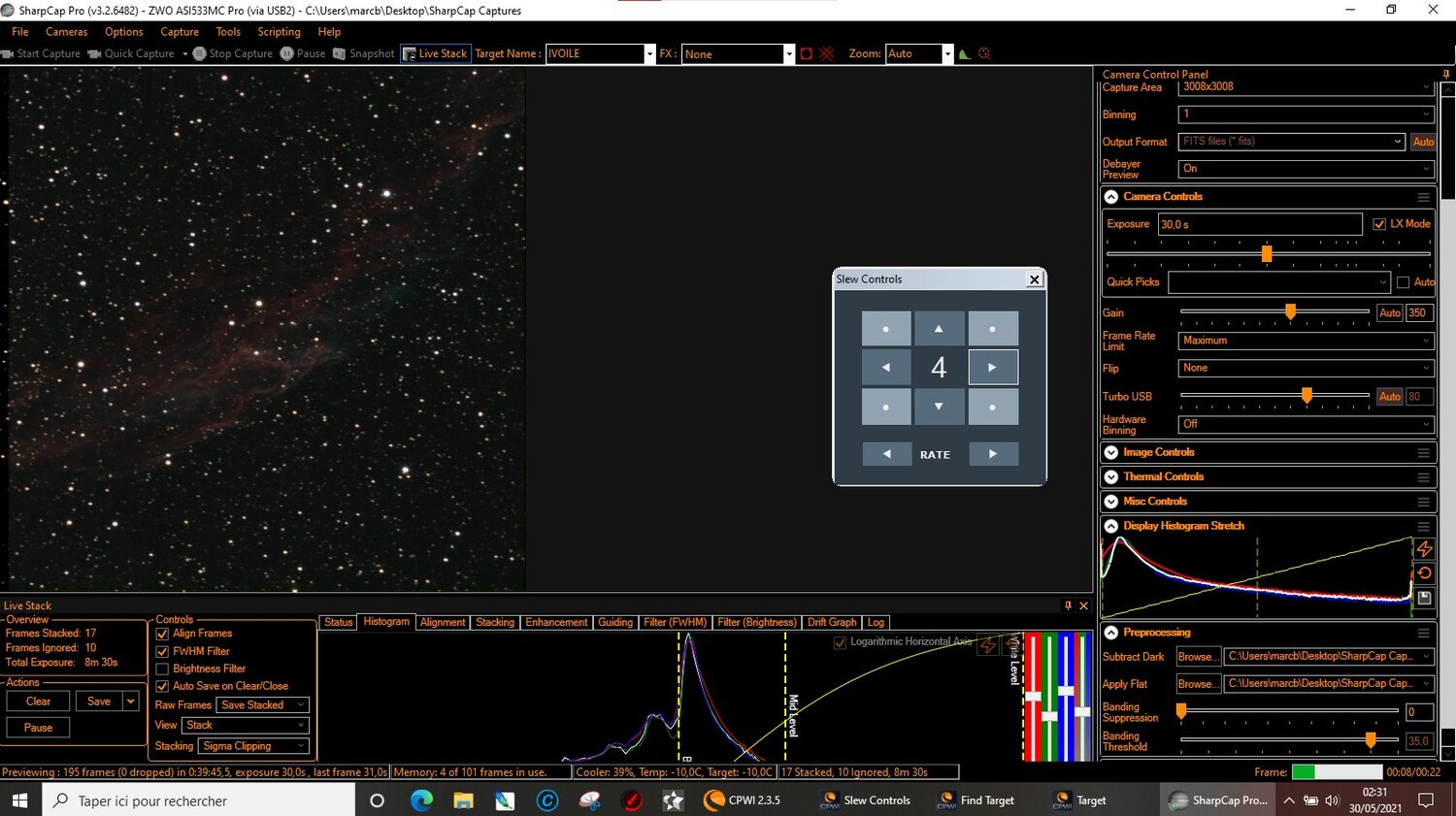Viewport: 1456px width, 816px height.
Task: Toggle the Align Frames checkbox
Action: pos(162,634)
